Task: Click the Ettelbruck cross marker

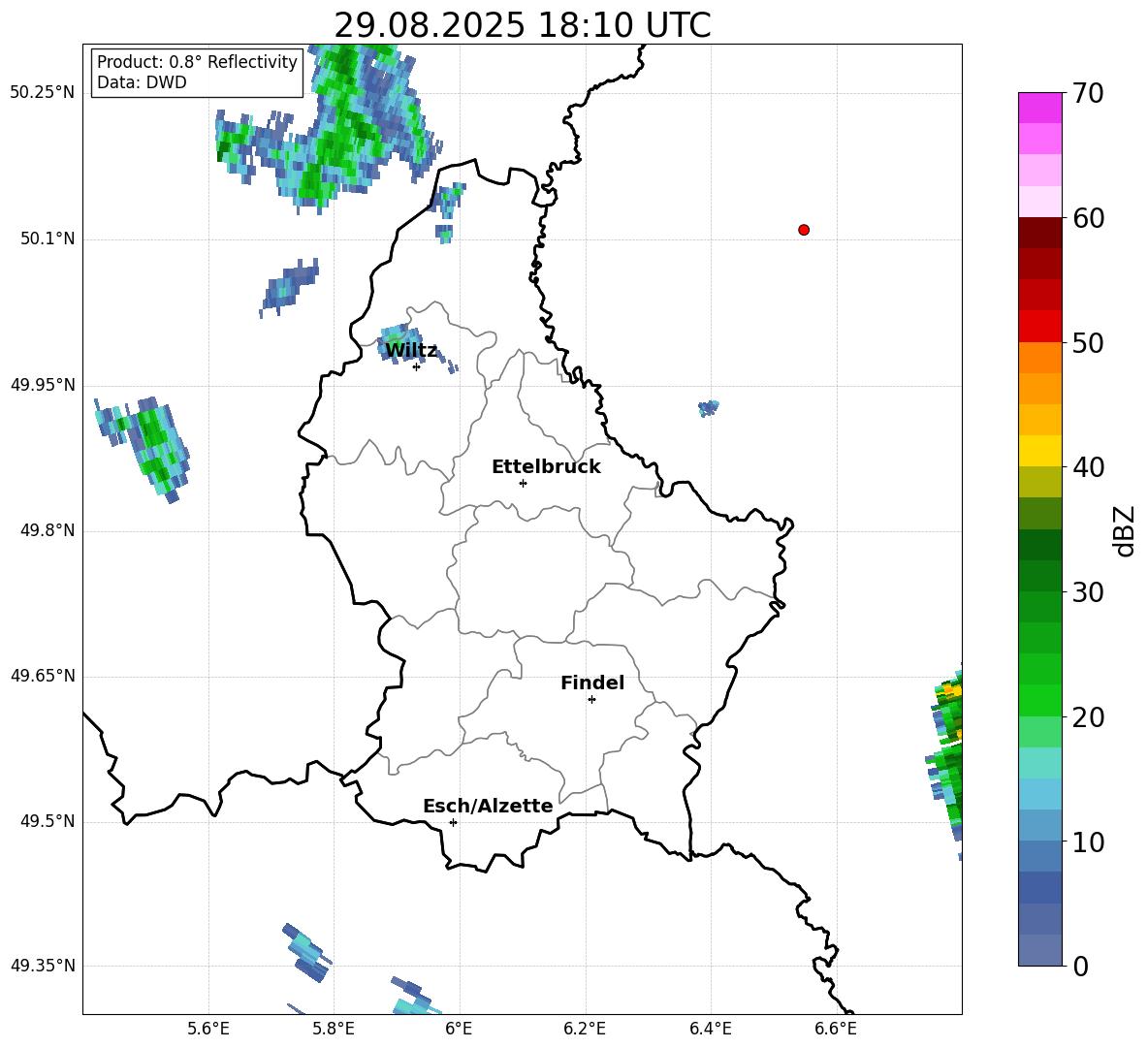Action: (x=523, y=483)
